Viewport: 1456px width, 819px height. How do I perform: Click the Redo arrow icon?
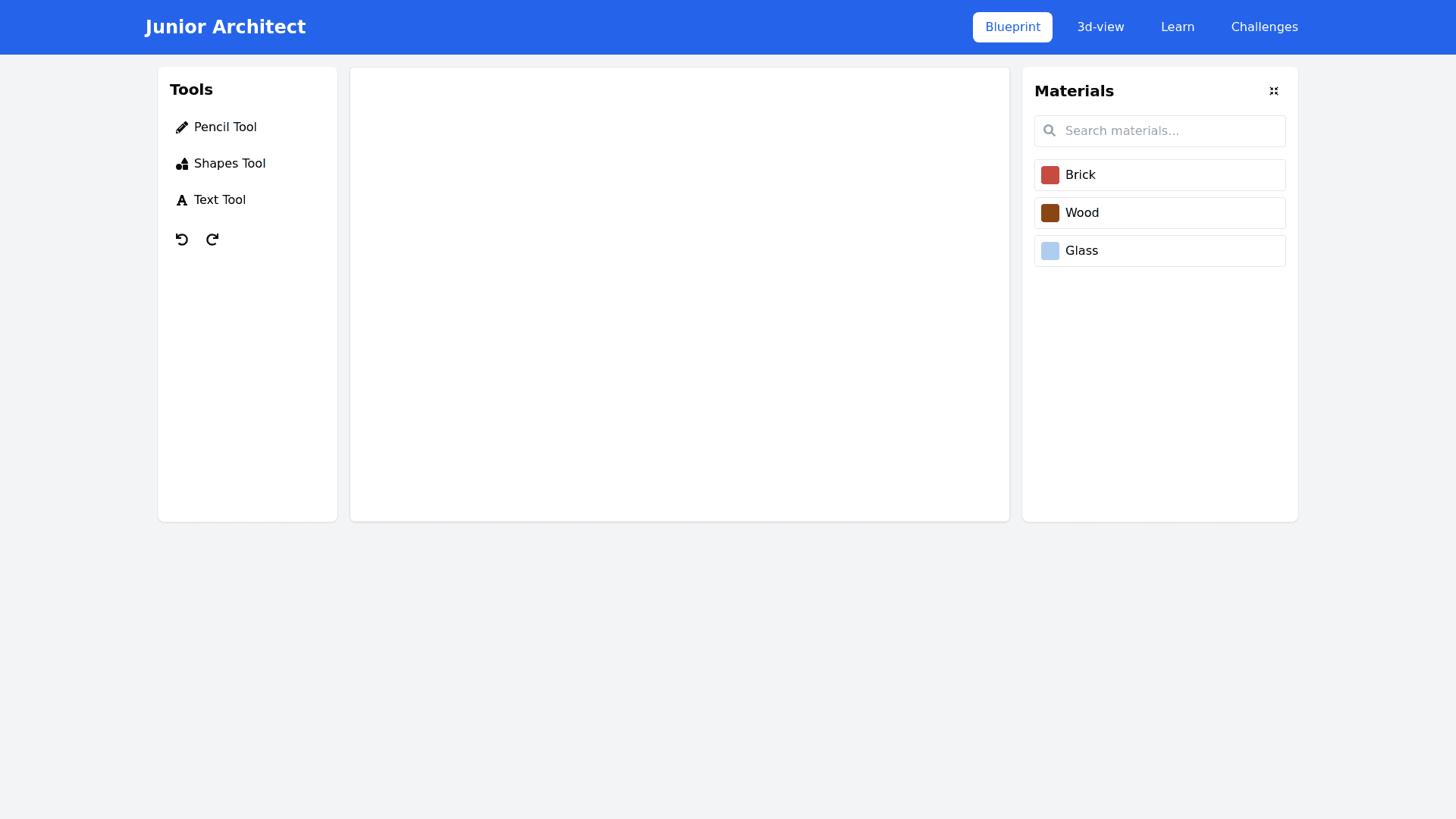pyautogui.click(x=212, y=239)
